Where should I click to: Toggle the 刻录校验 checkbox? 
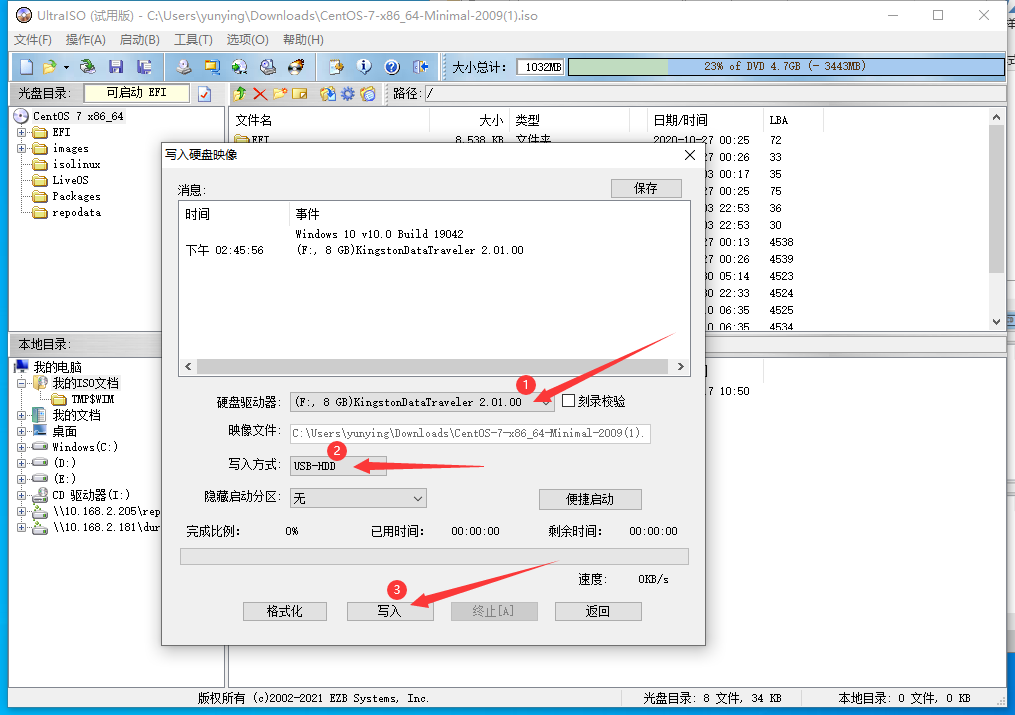[568, 401]
